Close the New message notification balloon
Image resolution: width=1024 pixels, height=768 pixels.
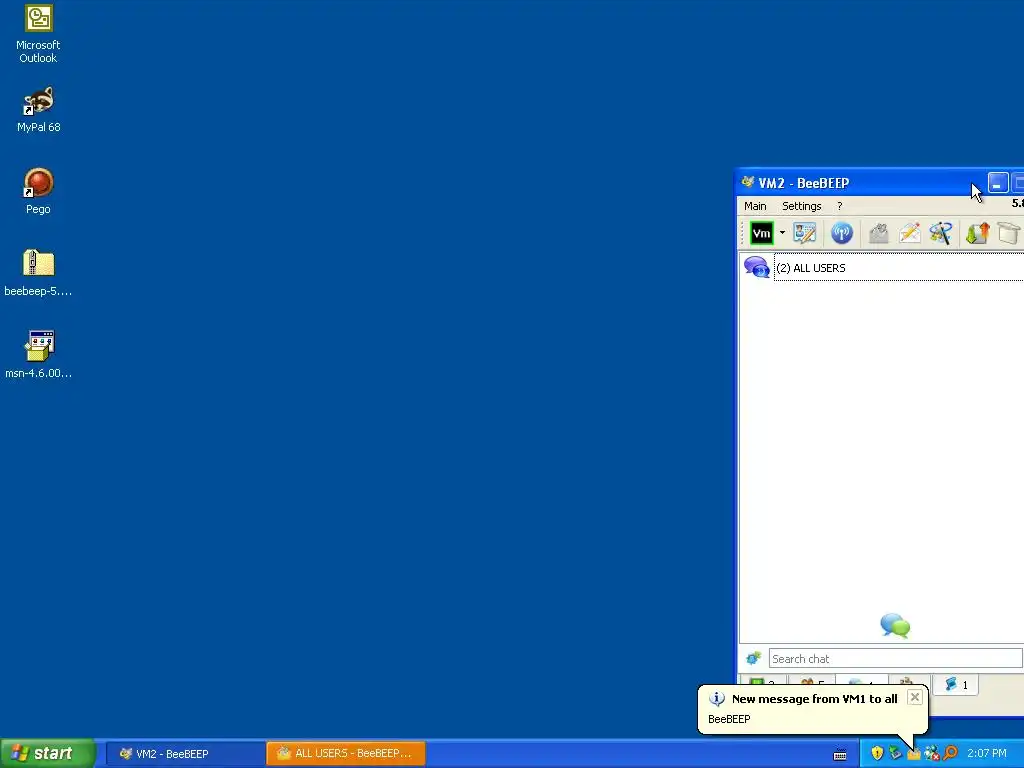[x=915, y=697]
